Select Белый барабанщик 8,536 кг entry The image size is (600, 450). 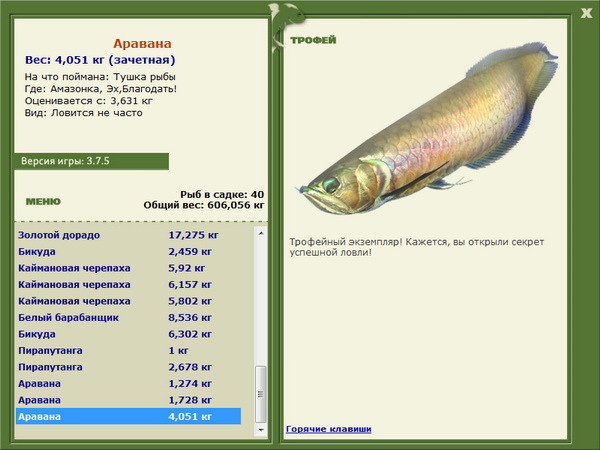pos(128,317)
